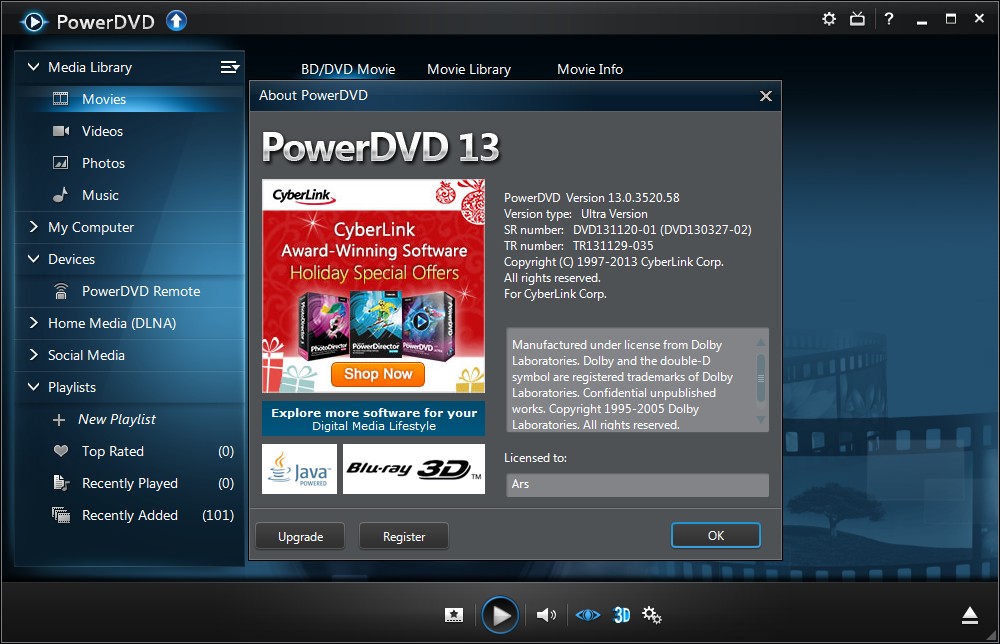Screen dimensions: 1000x644
Task: Toggle 3D playback mode
Action: 621,615
